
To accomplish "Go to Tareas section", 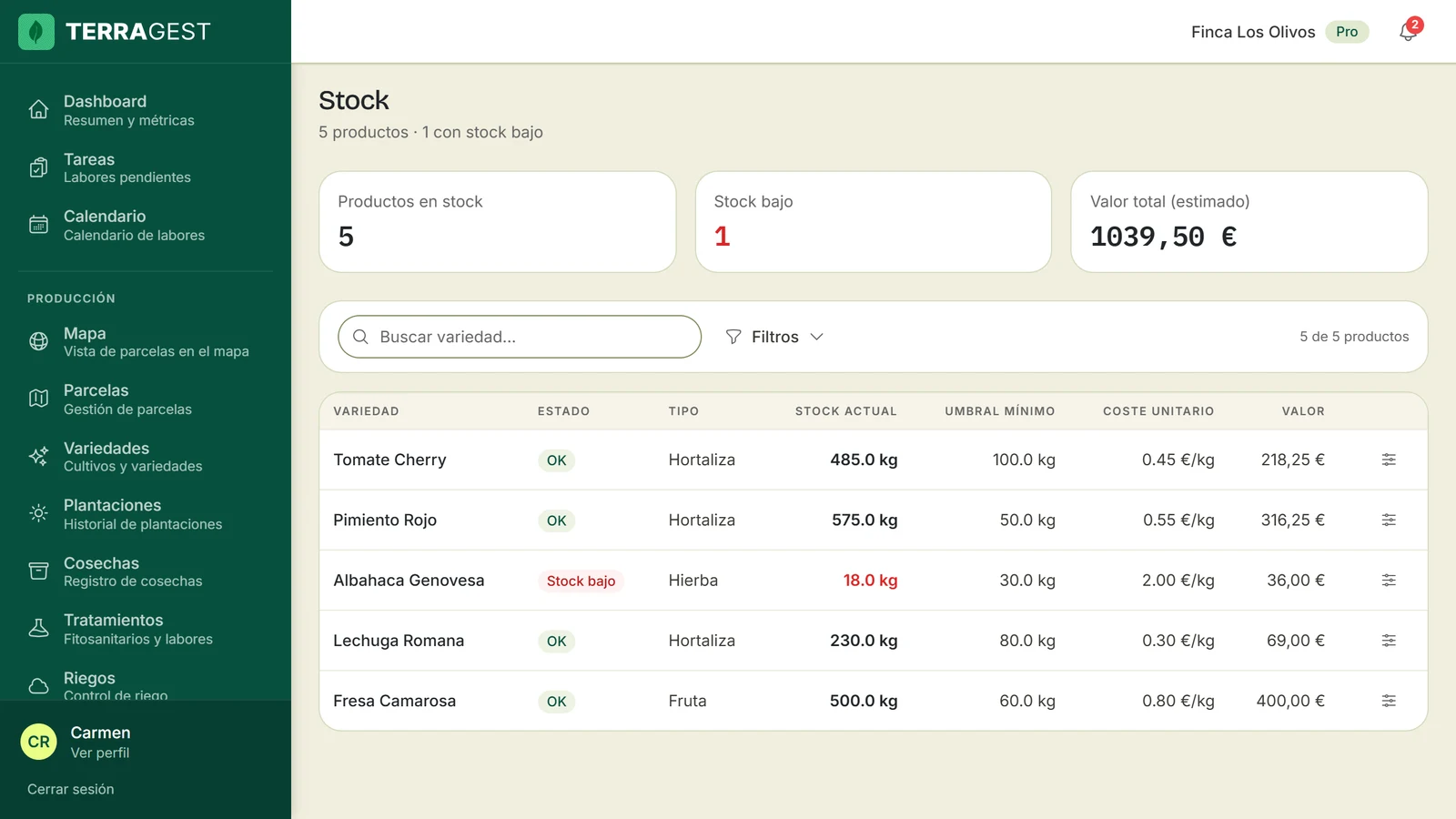I will (x=146, y=167).
